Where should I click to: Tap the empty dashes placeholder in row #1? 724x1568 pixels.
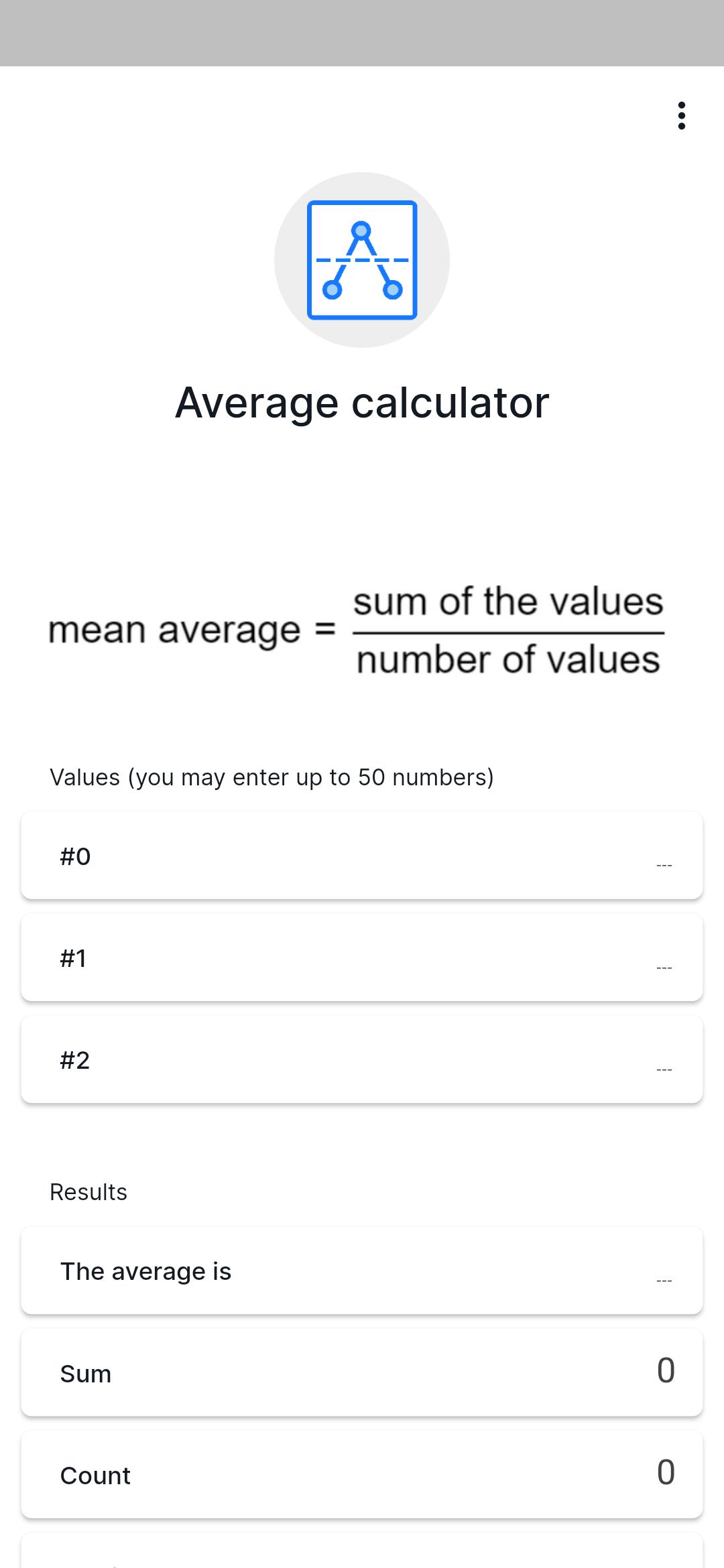pyautogui.click(x=664, y=968)
